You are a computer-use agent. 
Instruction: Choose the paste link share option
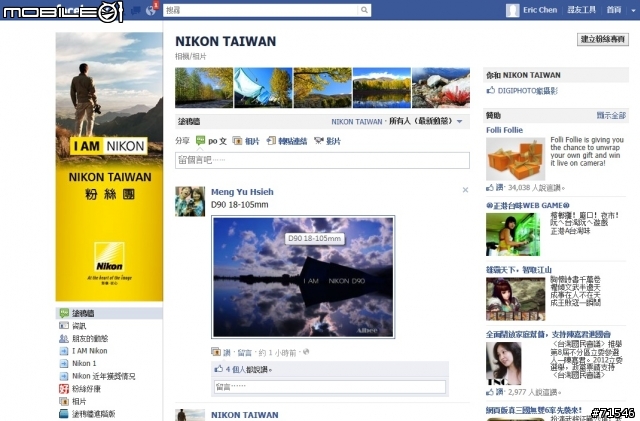tap(287, 141)
